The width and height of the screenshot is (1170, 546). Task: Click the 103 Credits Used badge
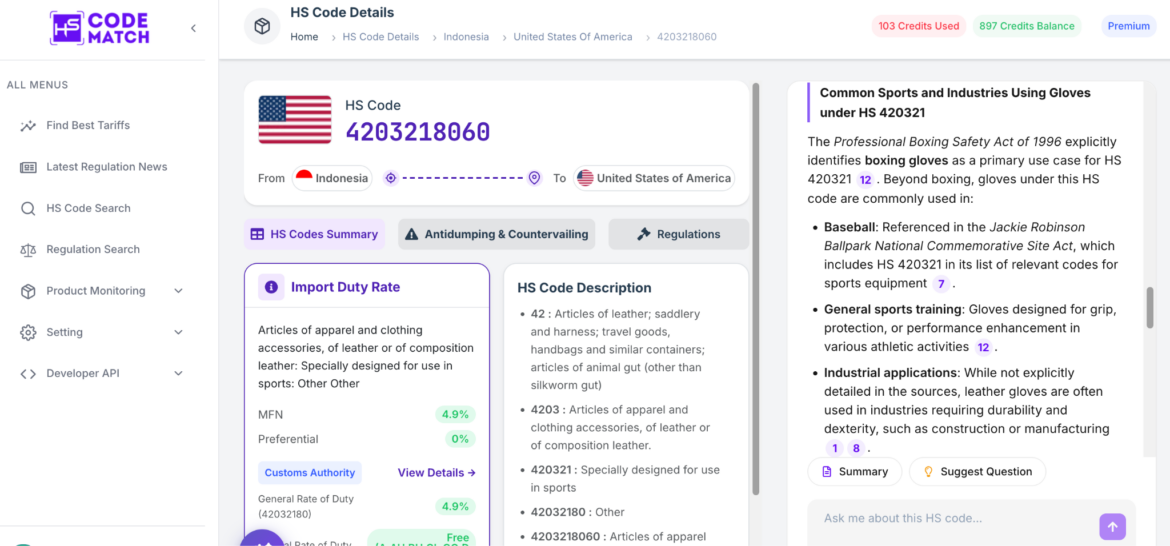[x=919, y=26]
